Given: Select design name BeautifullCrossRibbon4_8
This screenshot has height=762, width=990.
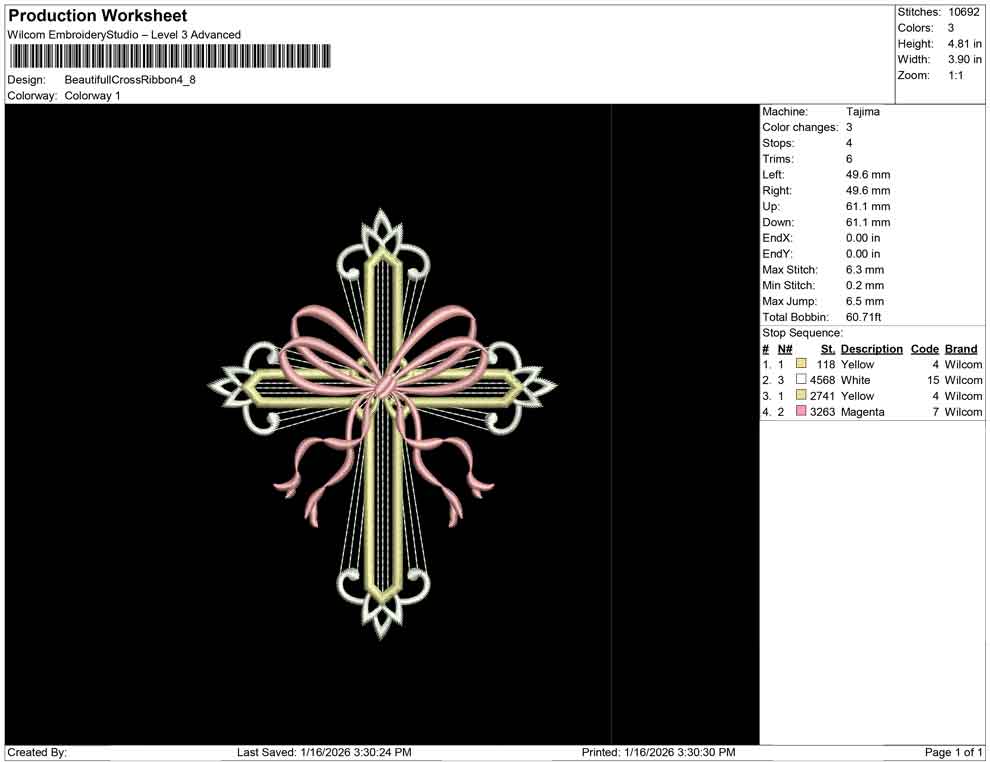Looking at the screenshot, I should tap(130, 79).
